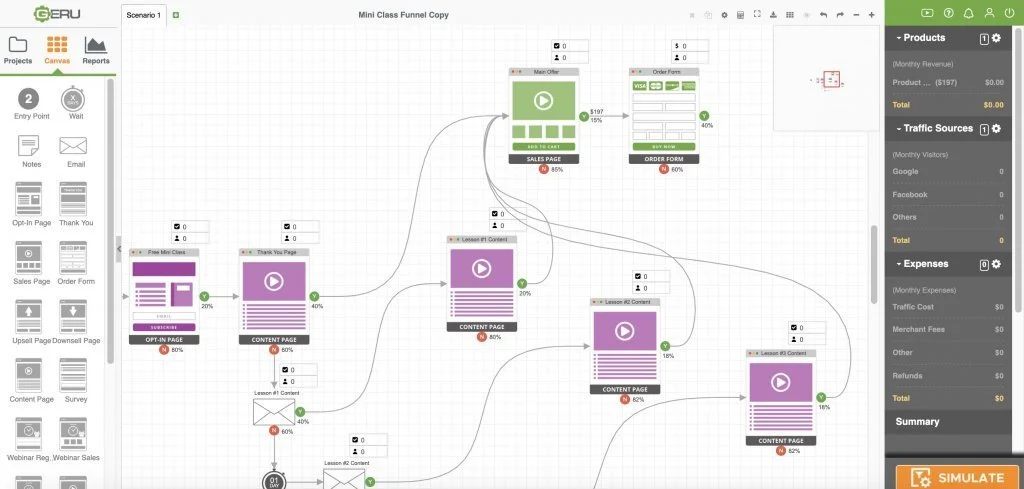Collapse left palette with side arrow handle

119,249
